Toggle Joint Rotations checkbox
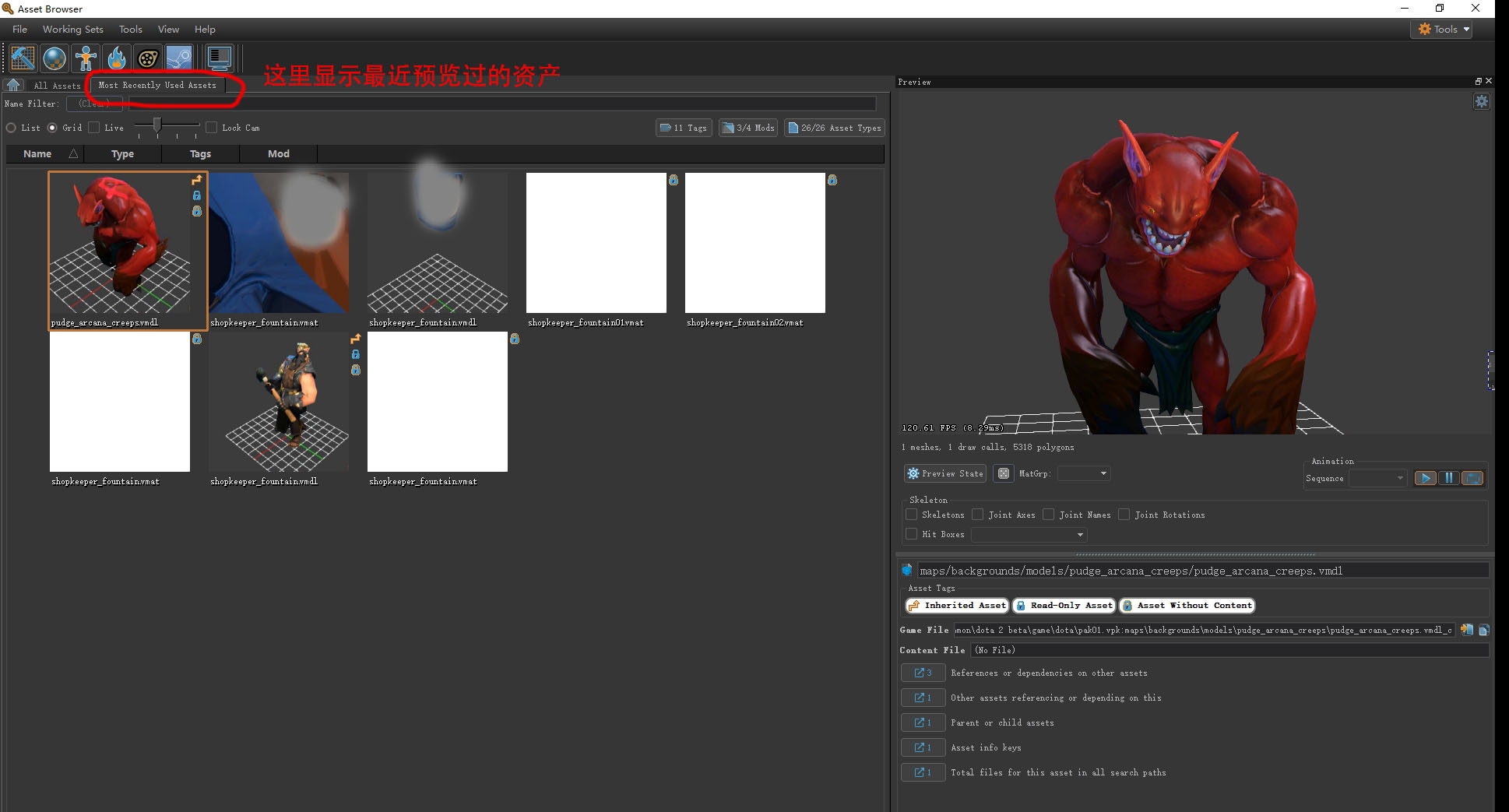This screenshot has width=1509, height=812. 1124,515
